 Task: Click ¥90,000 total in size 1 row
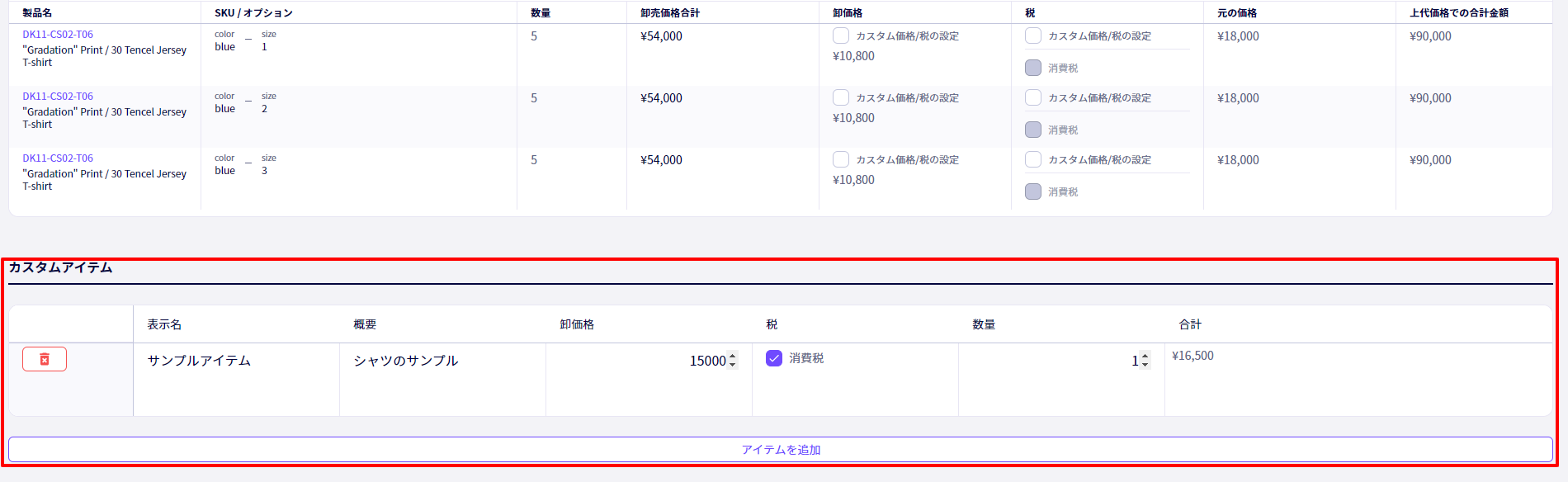pos(1430,36)
